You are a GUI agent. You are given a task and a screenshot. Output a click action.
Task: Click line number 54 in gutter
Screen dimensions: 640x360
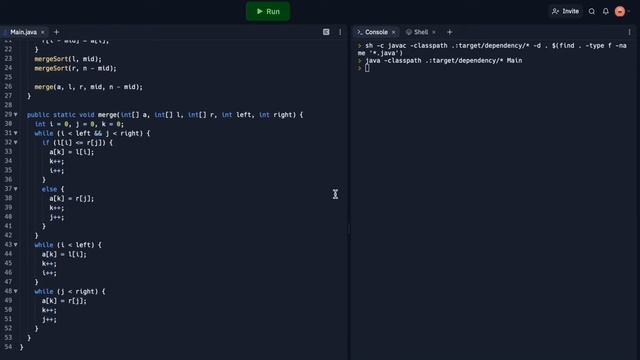tap(8, 347)
